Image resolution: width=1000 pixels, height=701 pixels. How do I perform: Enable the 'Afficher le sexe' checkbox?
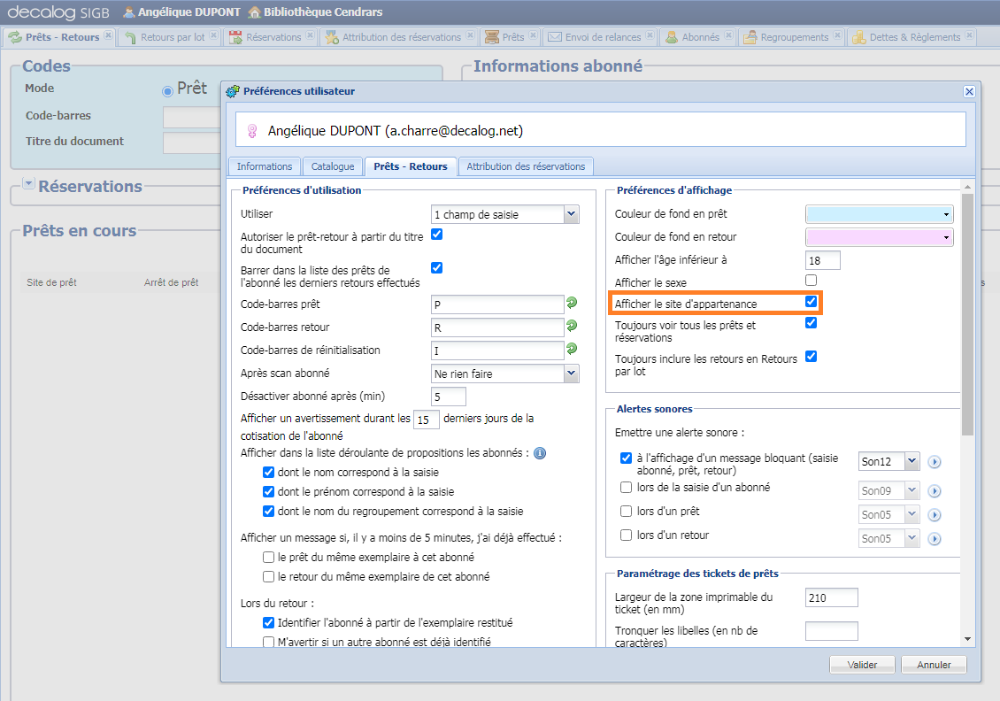click(812, 280)
